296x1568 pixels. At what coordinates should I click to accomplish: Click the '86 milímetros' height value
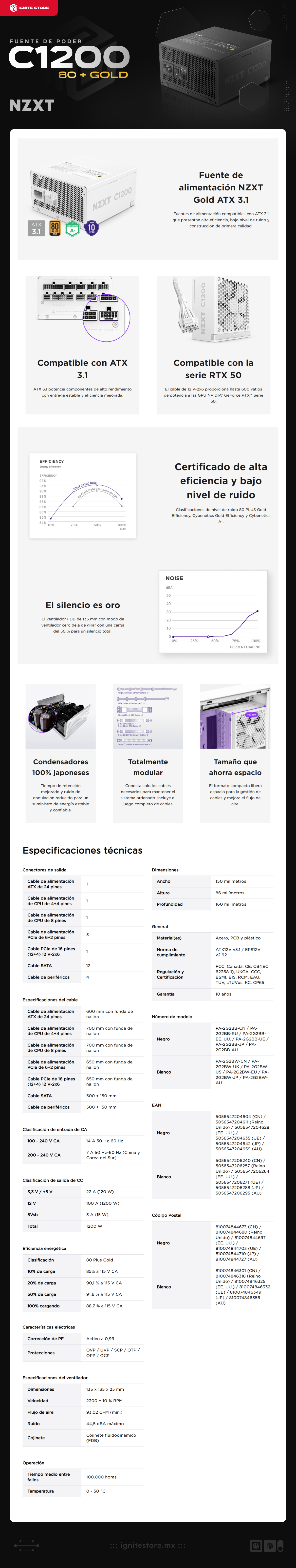[230, 893]
